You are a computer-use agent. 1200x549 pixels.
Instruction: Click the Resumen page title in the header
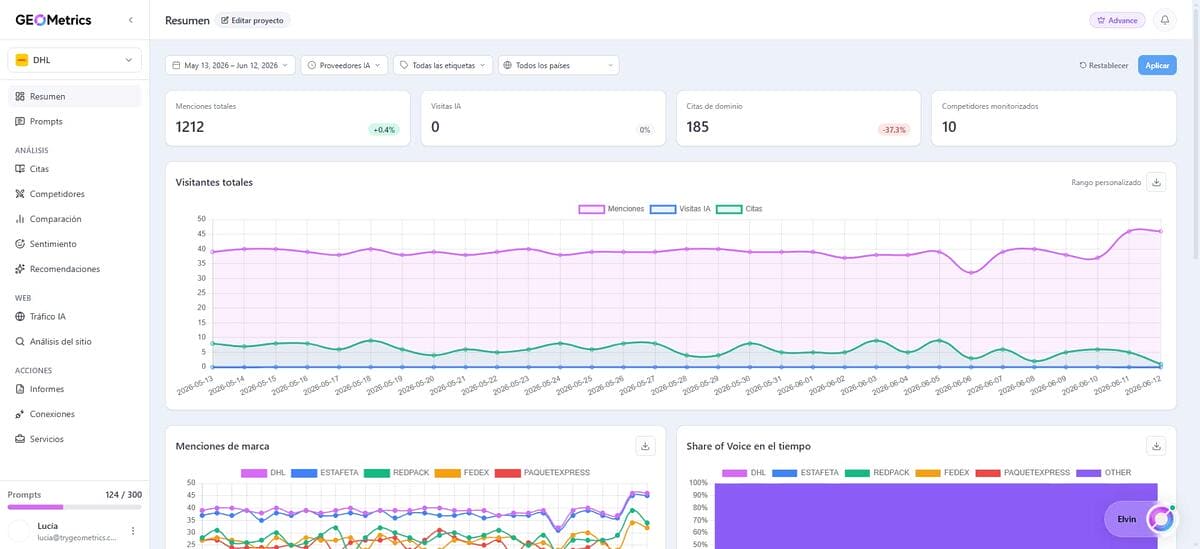pos(187,20)
